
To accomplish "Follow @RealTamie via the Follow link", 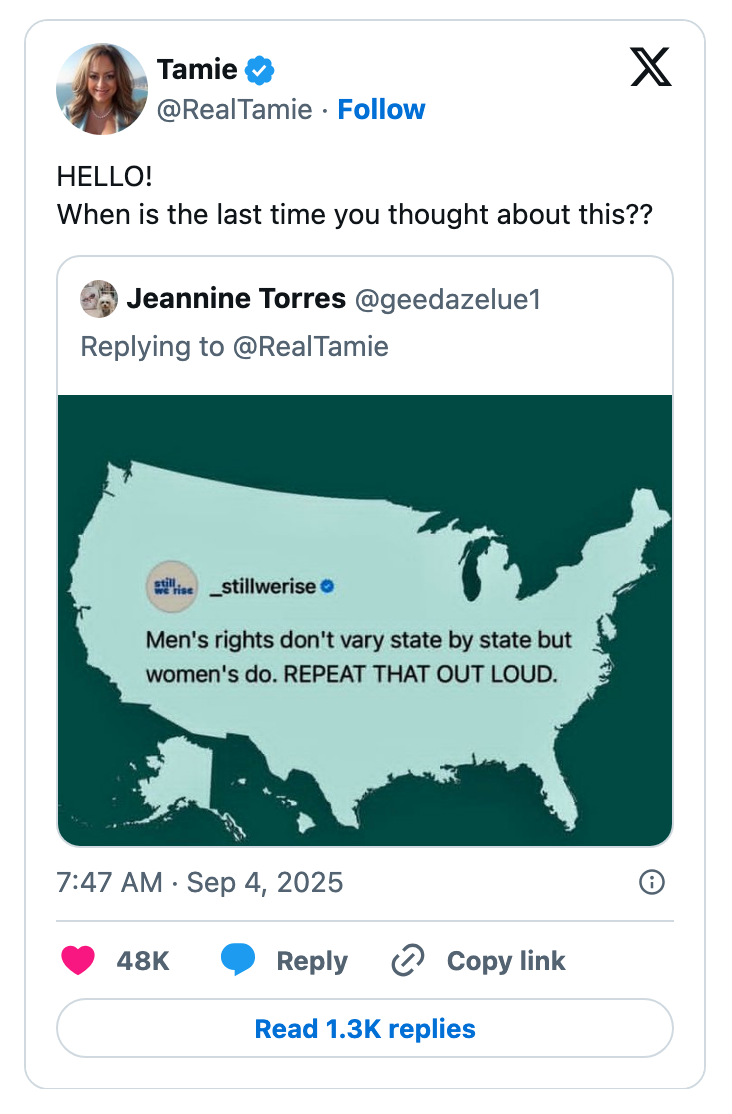I will [381, 110].
